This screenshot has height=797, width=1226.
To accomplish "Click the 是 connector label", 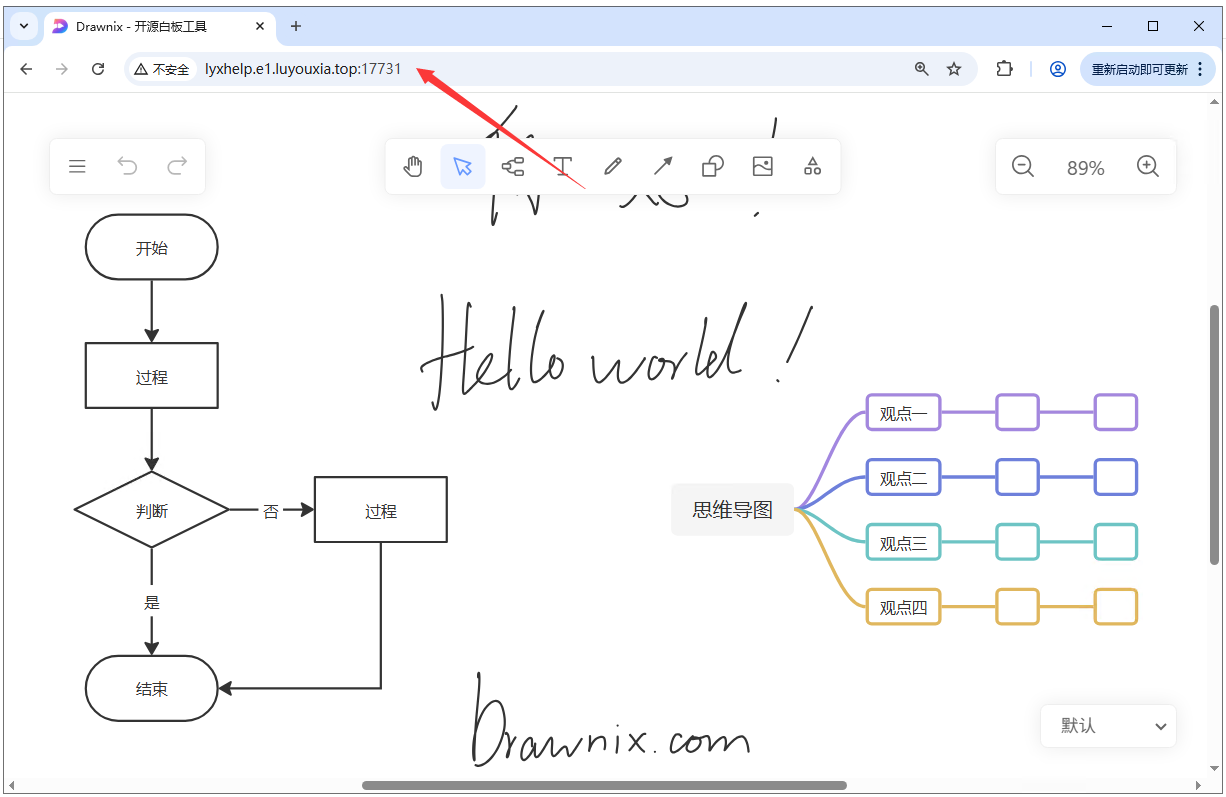I will (x=152, y=603).
